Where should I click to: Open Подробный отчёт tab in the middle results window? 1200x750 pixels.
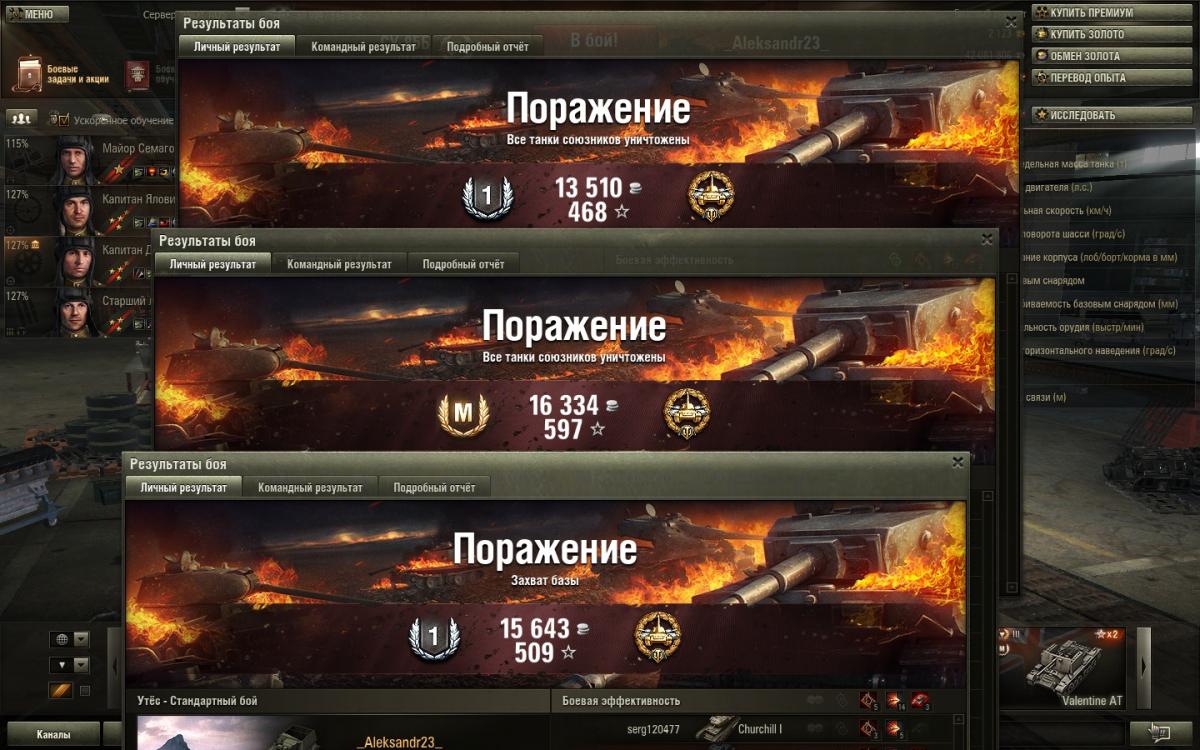tap(464, 264)
